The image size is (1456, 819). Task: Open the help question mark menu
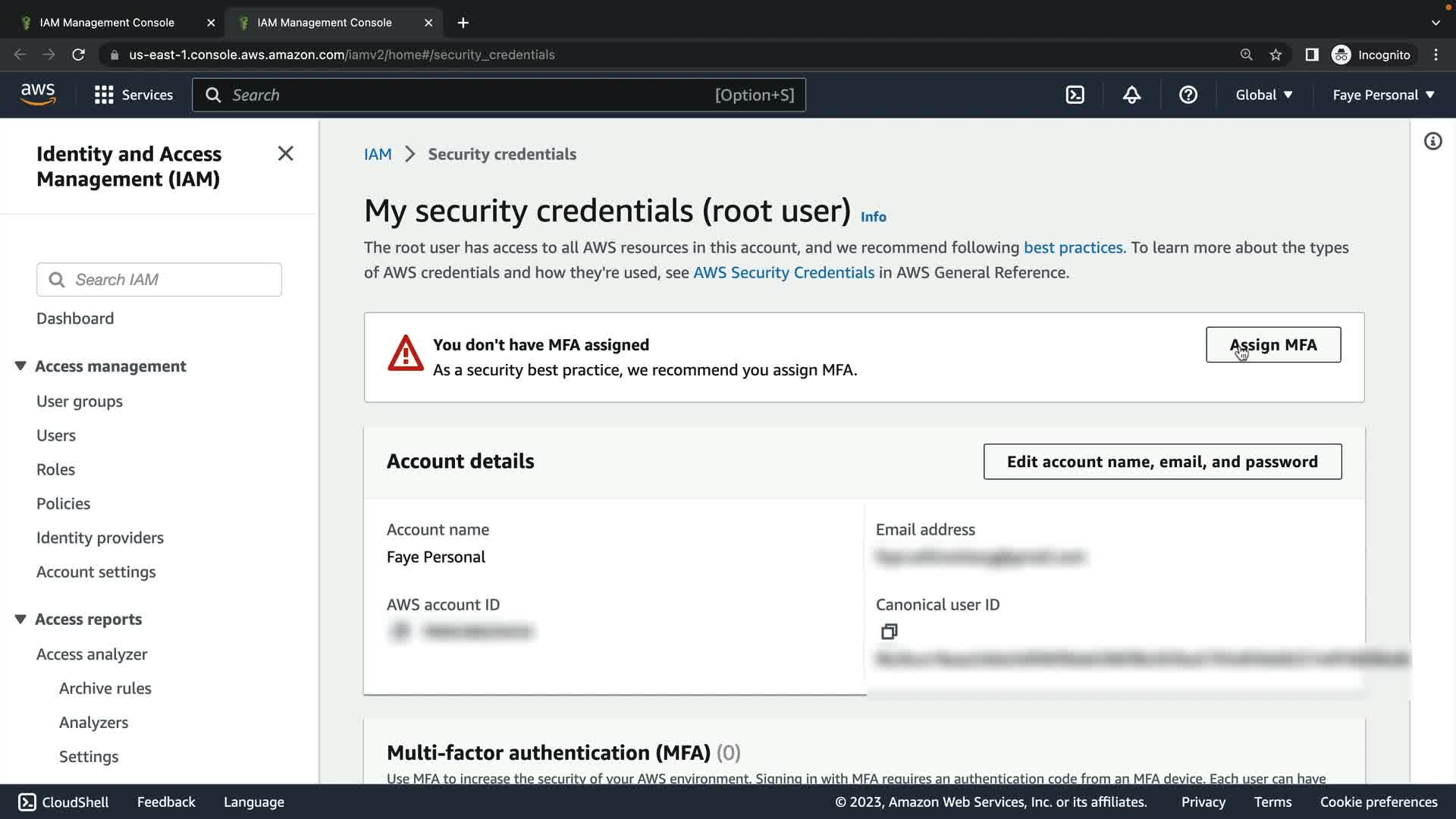[x=1188, y=95]
